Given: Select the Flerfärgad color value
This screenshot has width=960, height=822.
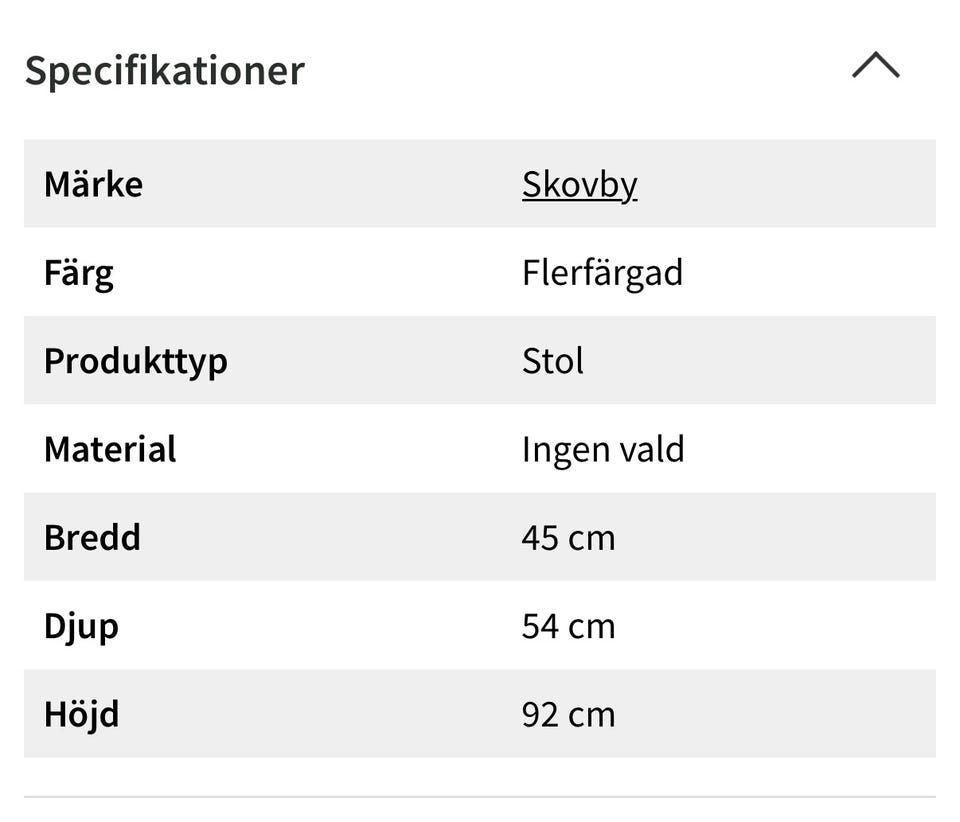Looking at the screenshot, I should [x=602, y=273].
